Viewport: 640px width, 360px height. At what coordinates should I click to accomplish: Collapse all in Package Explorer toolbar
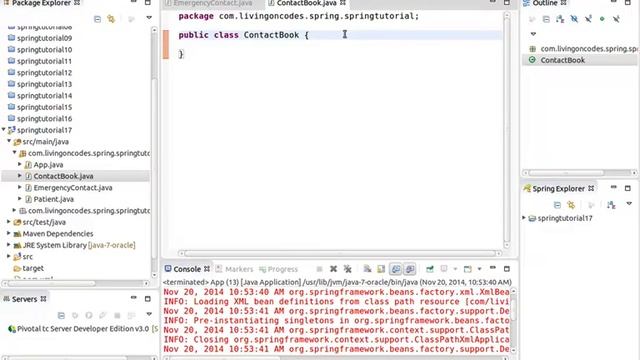(x=97, y=19)
